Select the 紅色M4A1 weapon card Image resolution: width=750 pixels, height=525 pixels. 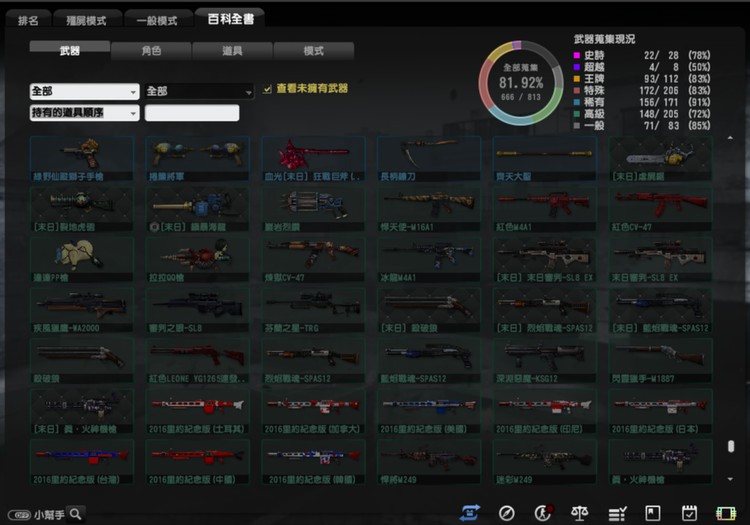pos(545,209)
